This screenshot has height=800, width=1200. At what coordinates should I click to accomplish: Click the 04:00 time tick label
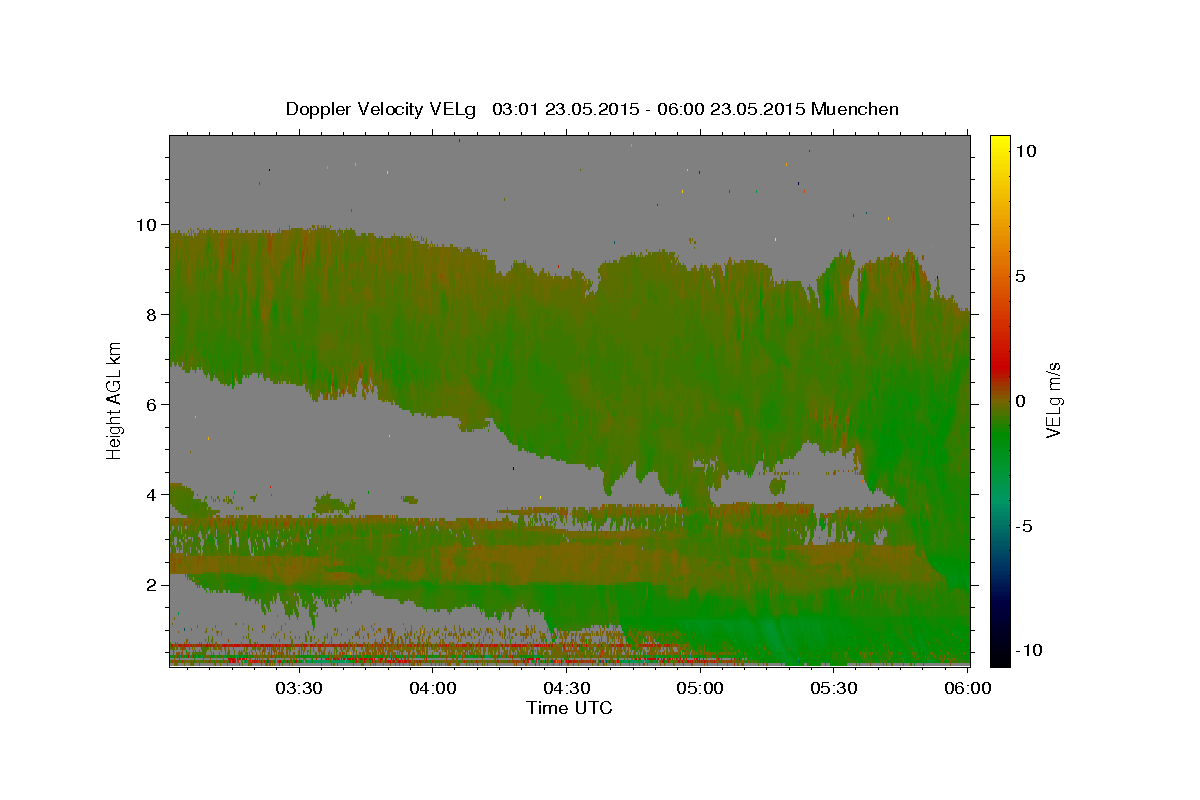(433, 688)
